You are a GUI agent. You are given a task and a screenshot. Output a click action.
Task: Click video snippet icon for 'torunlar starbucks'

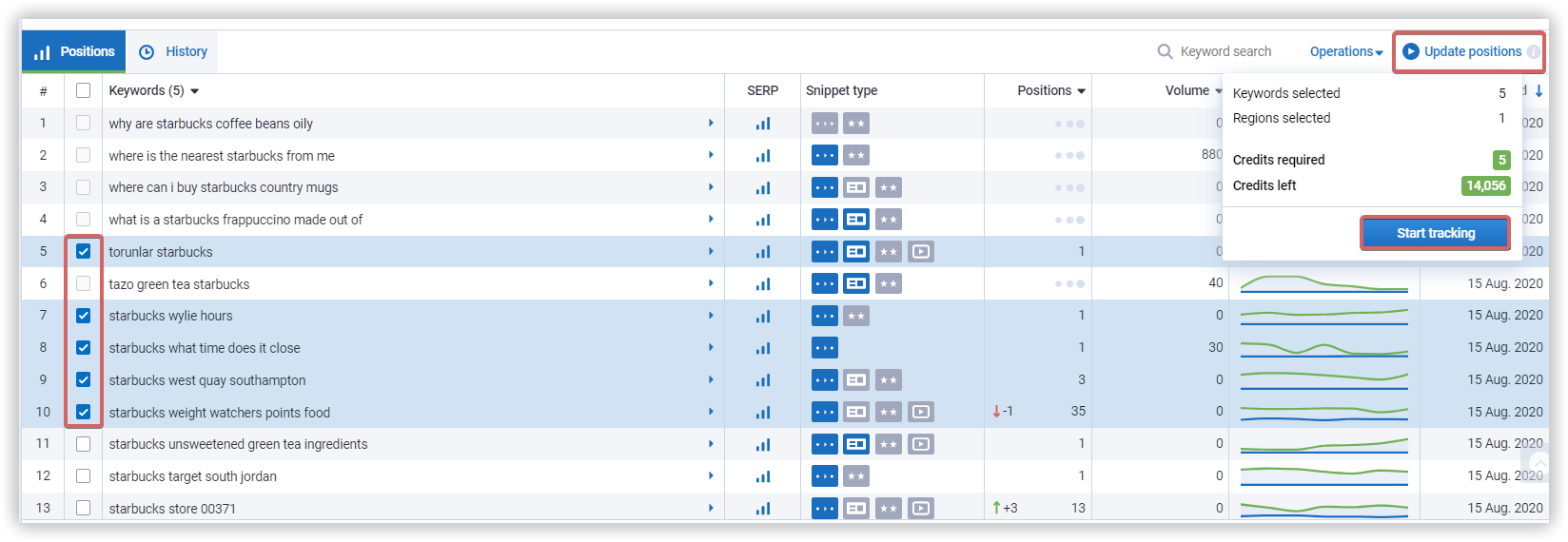click(x=921, y=252)
